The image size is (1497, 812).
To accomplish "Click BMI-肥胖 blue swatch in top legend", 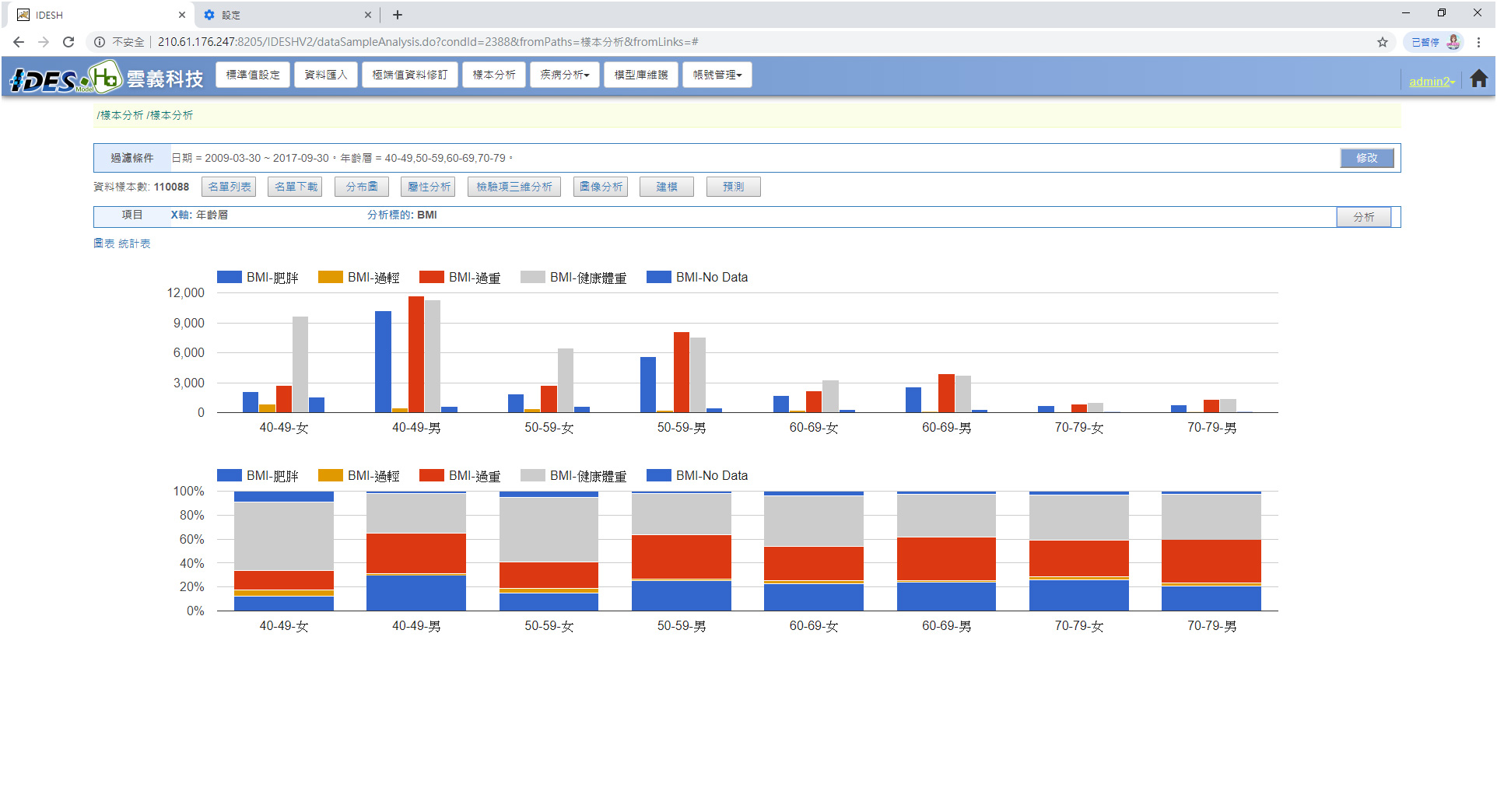I will point(230,277).
